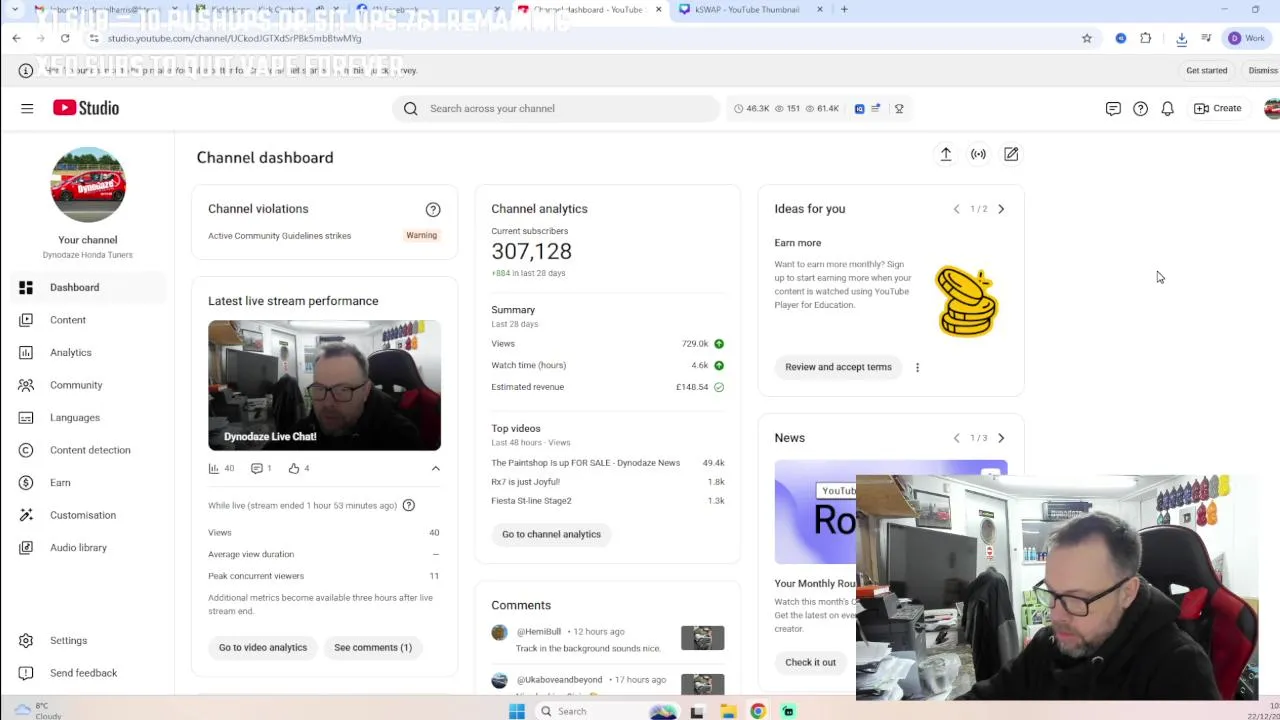Click the stream views bar chart icon

pyautogui.click(x=214, y=468)
